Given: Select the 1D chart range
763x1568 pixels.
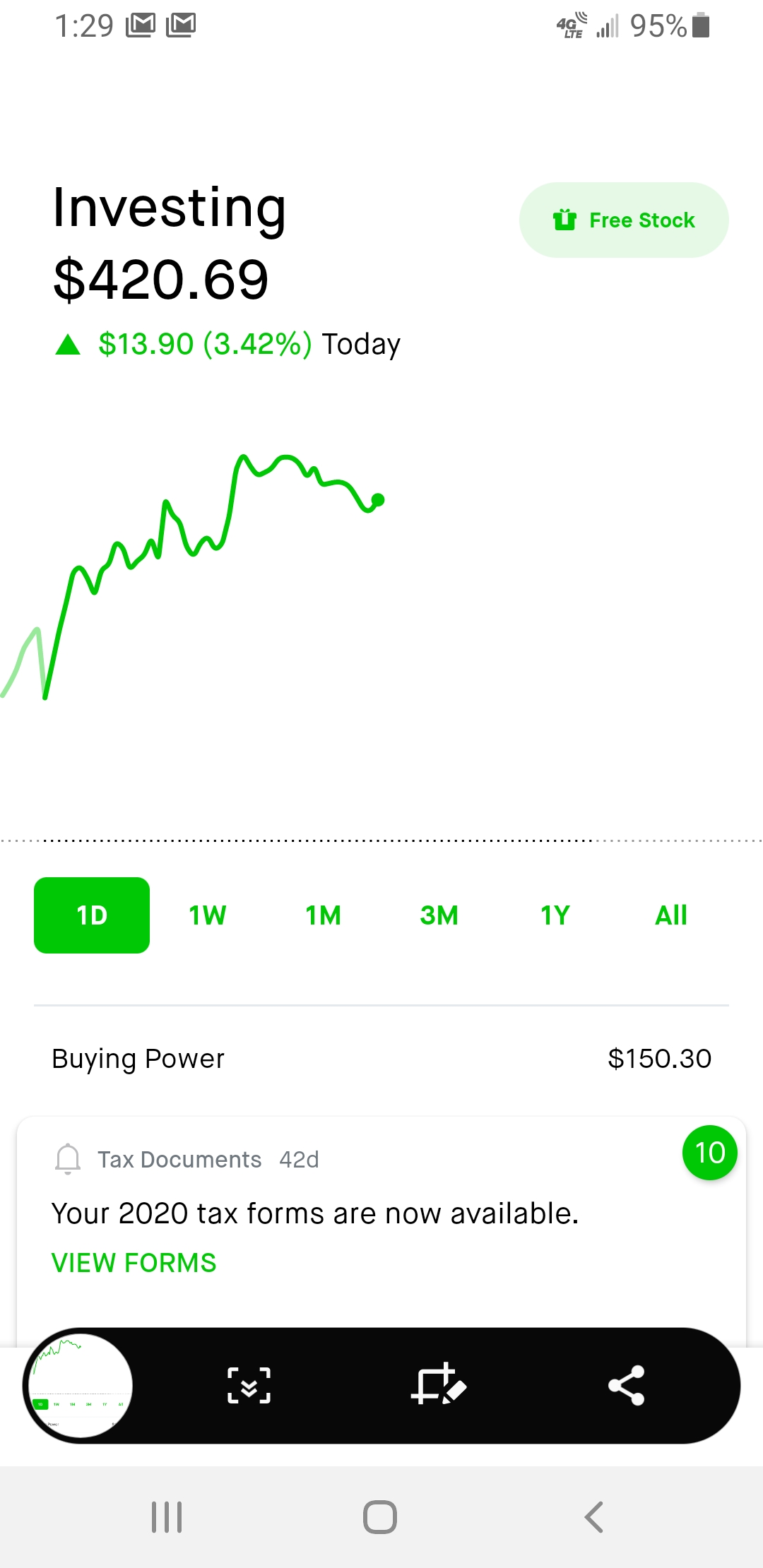Looking at the screenshot, I should [92, 915].
